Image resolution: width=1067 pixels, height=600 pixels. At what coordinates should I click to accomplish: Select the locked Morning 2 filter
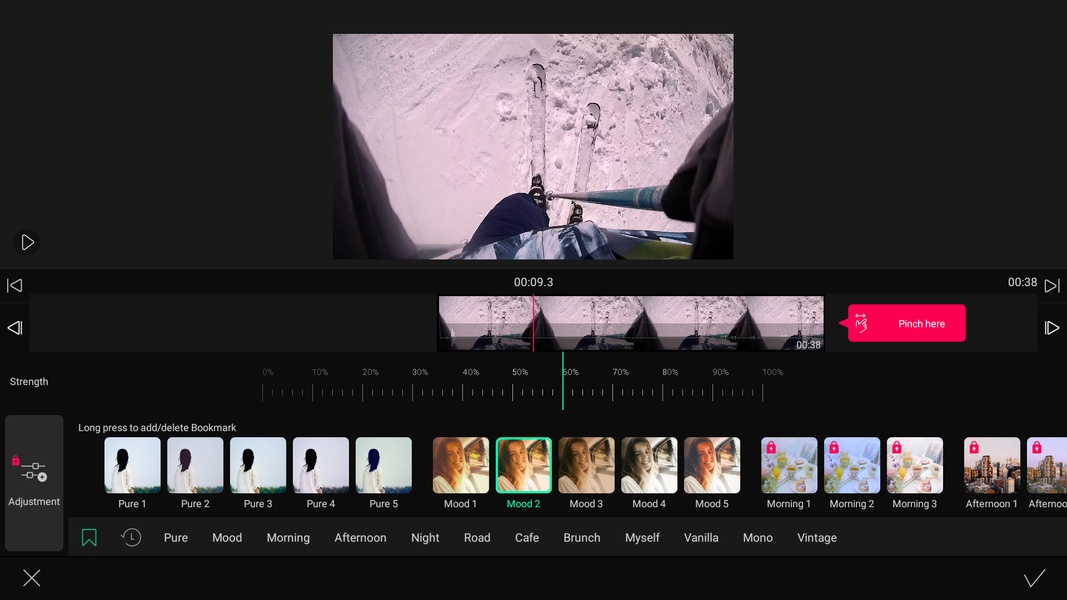pyautogui.click(x=852, y=473)
